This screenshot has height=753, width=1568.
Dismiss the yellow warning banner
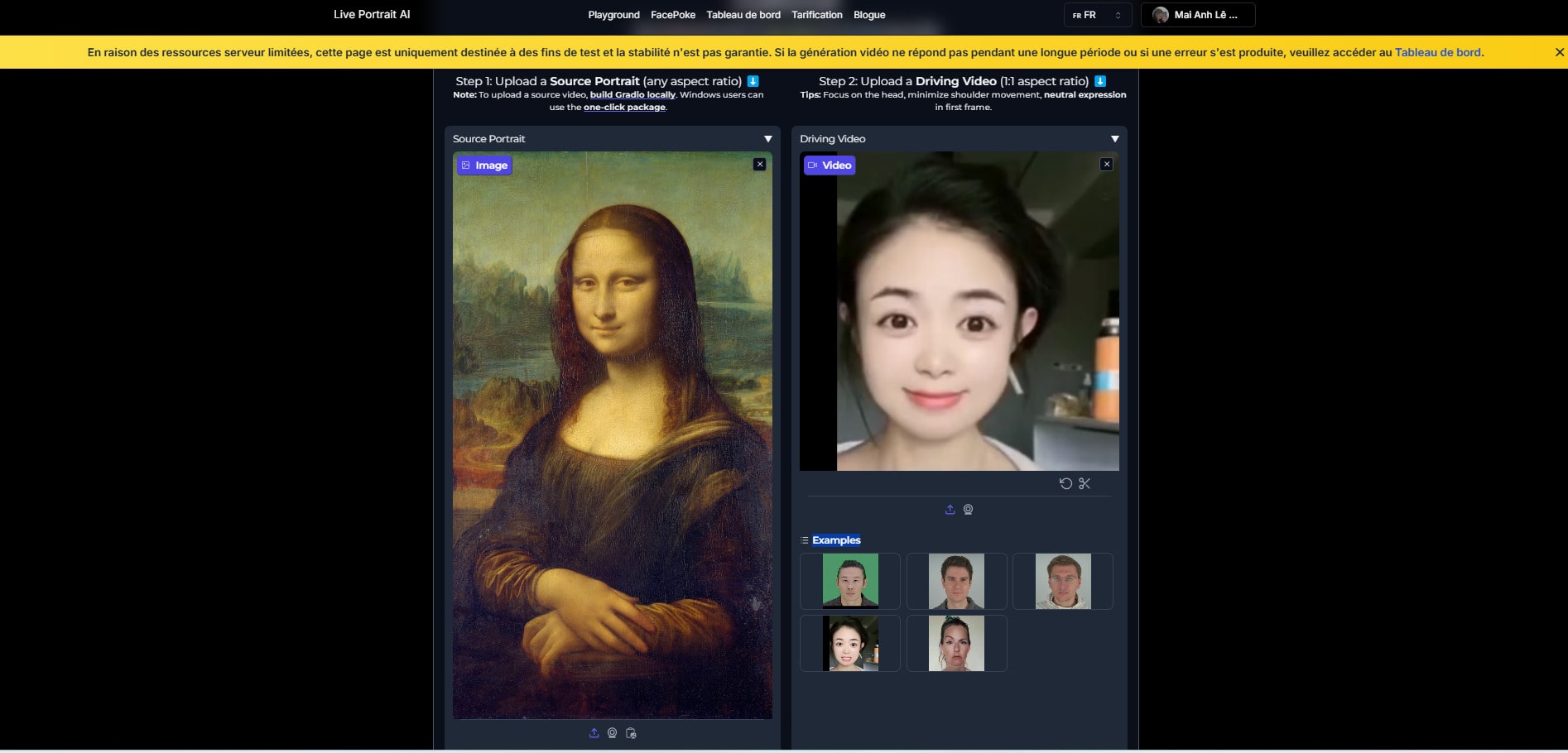tap(1560, 52)
